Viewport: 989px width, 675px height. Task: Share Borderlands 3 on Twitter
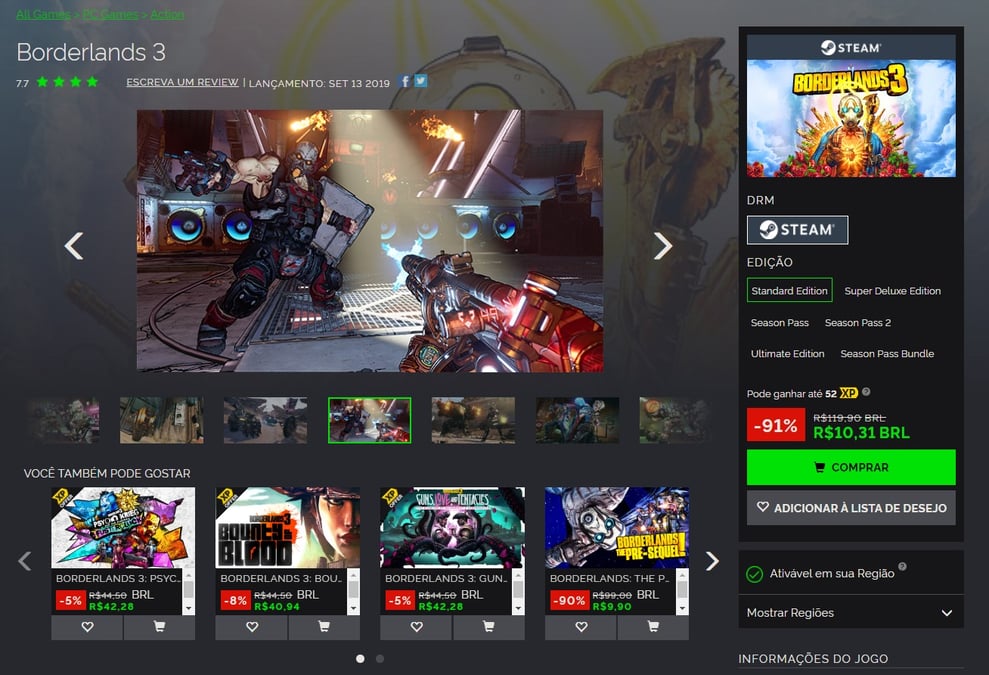pyautogui.click(x=420, y=81)
